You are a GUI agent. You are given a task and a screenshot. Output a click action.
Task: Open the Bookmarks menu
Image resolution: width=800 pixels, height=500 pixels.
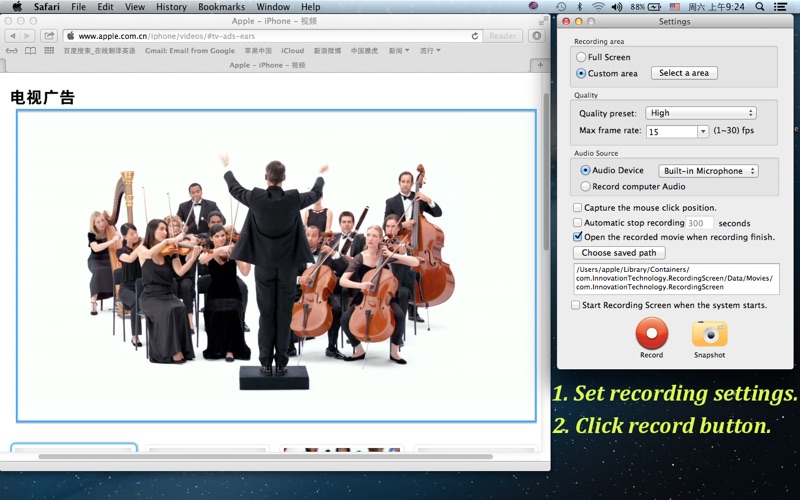coord(221,7)
